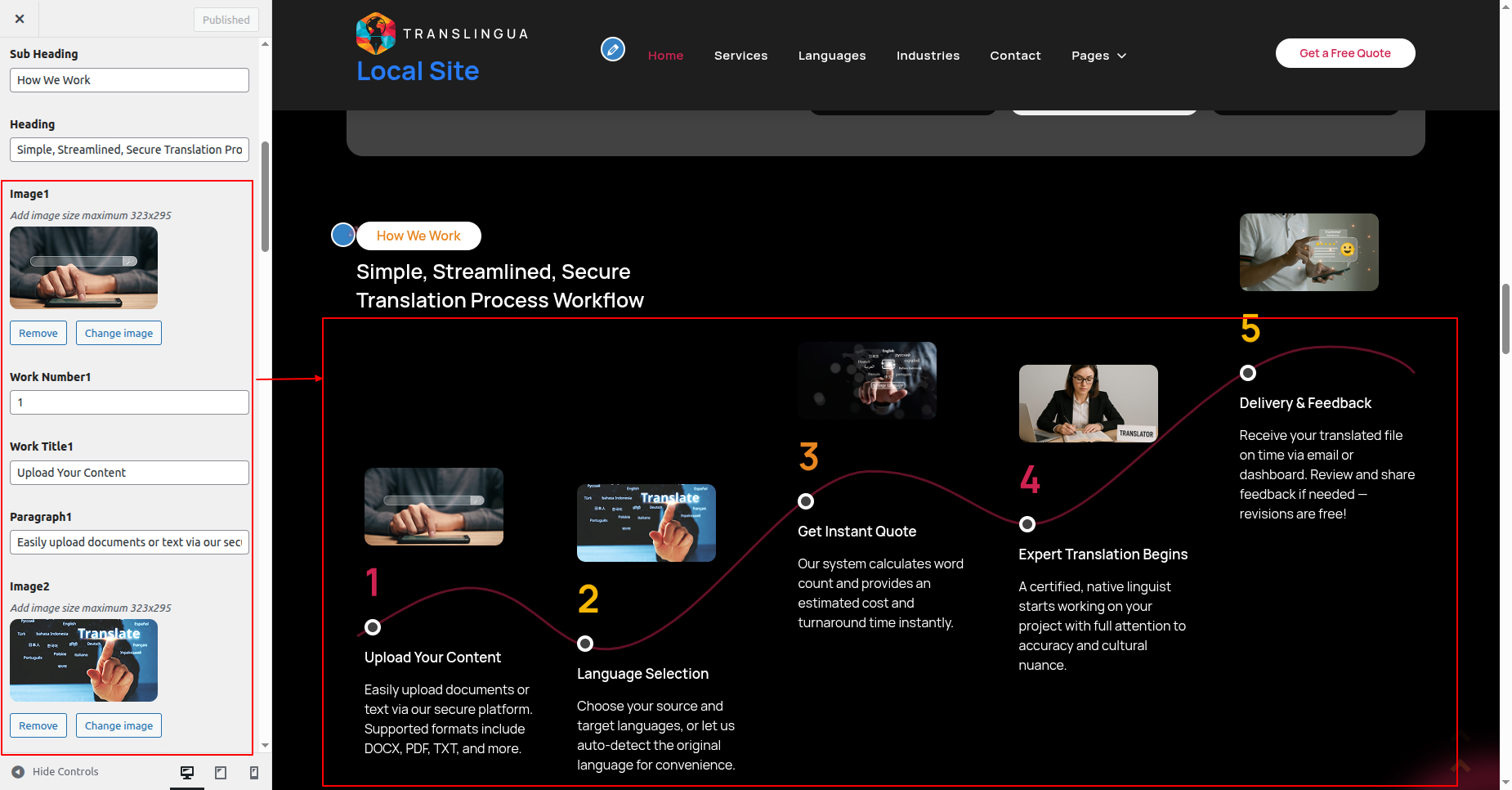Image resolution: width=1512 pixels, height=790 pixels.
Task: Switch to tablet preview mode
Action: point(221,773)
